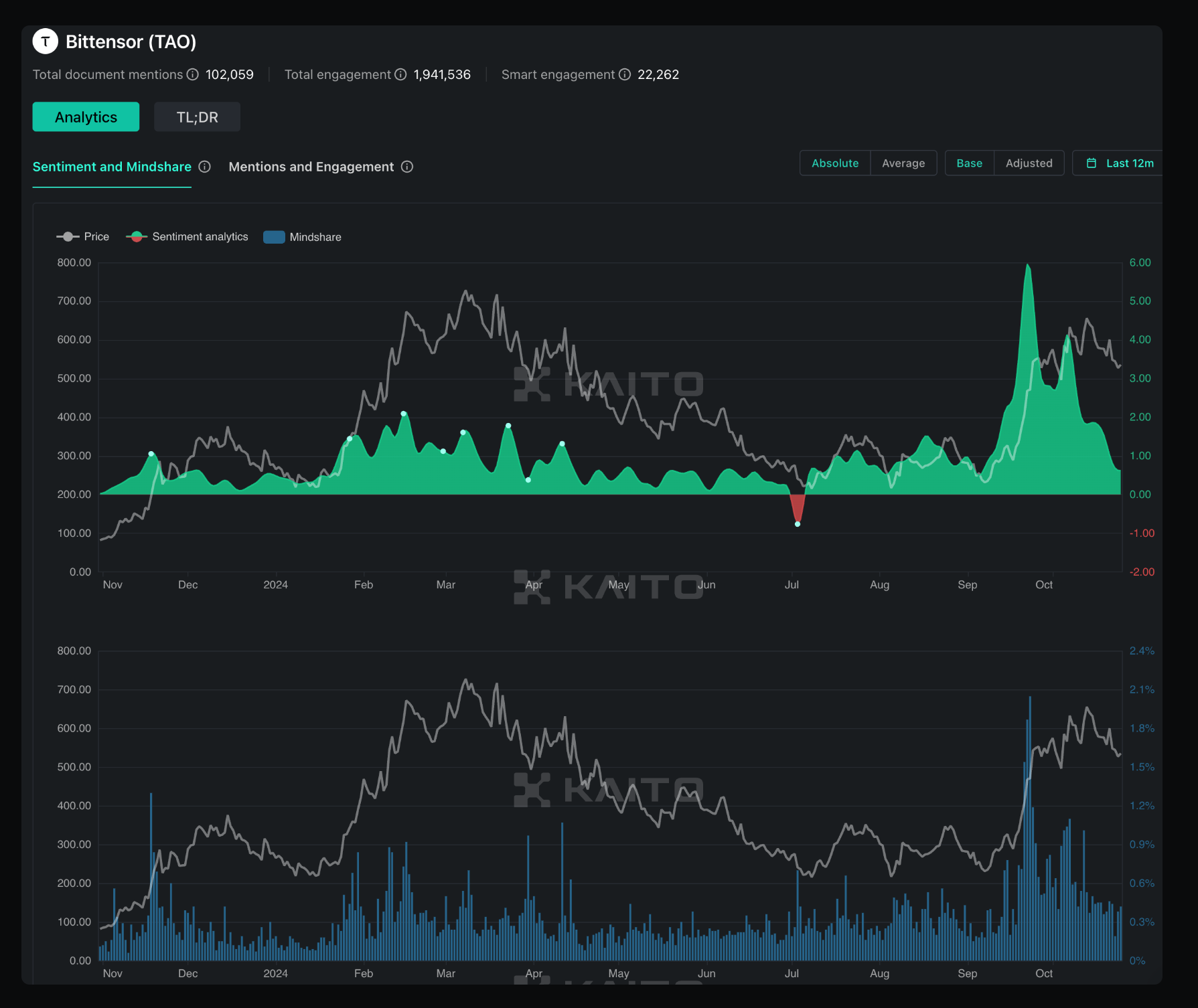The width and height of the screenshot is (1198, 1008).
Task: Open info icon beside Smart engagement
Action: 625,74
